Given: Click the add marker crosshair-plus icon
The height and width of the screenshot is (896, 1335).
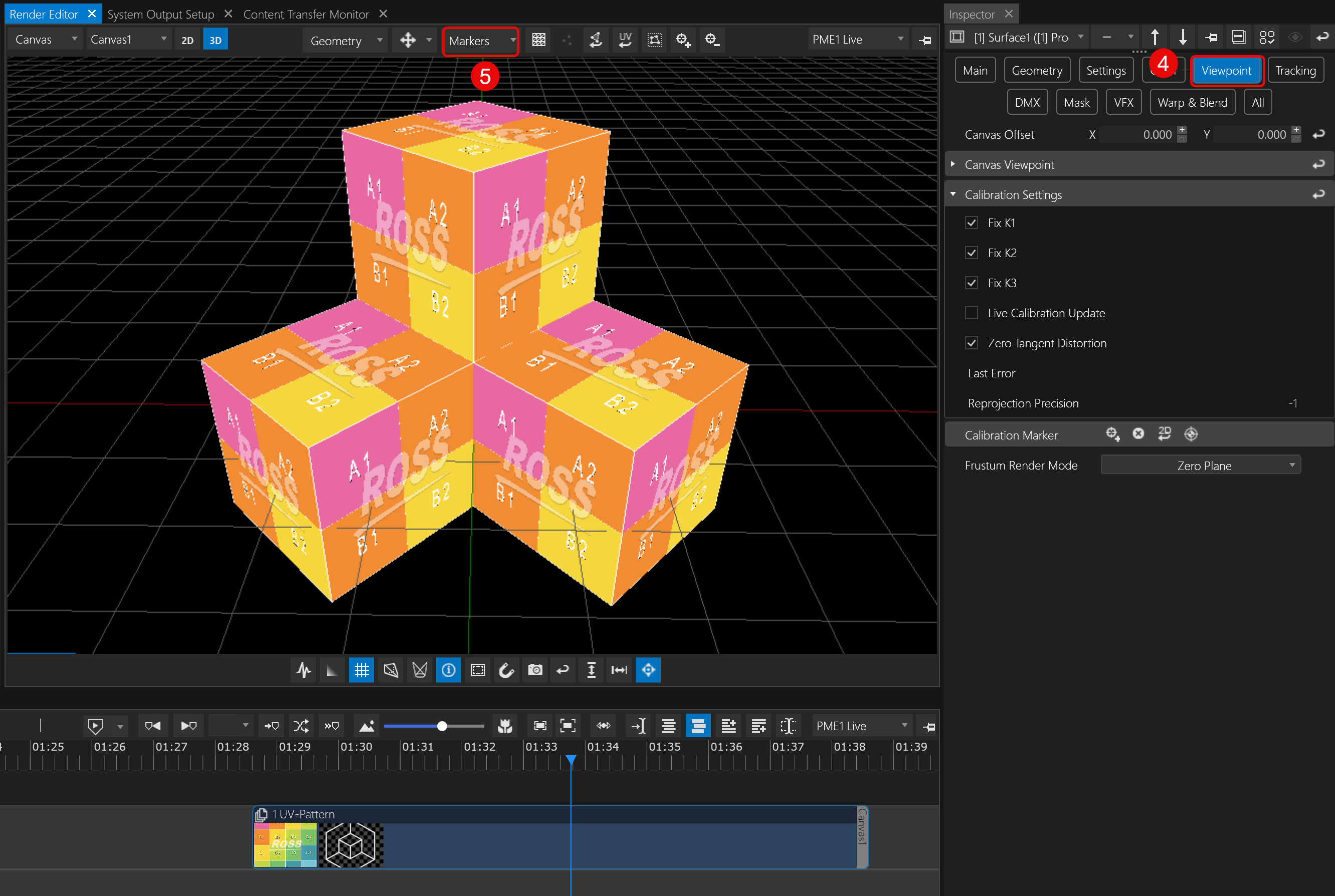Looking at the screenshot, I should [x=683, y=40].
